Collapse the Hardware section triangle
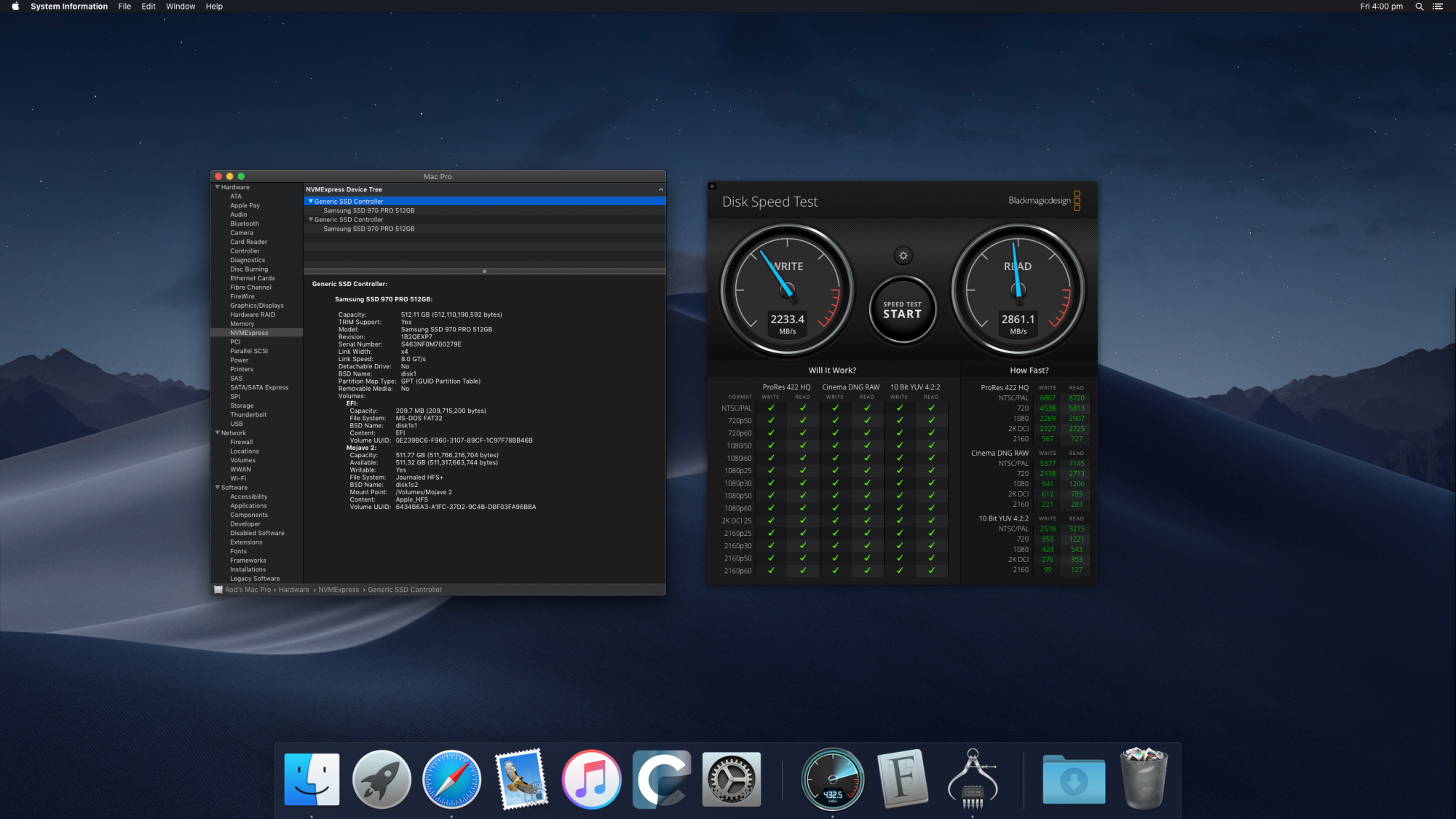 [x=217, y=187]
